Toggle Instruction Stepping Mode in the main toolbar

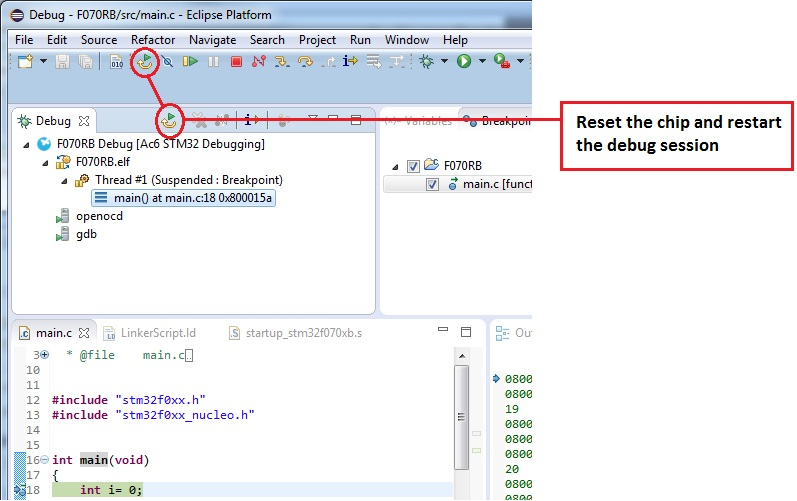350,62
